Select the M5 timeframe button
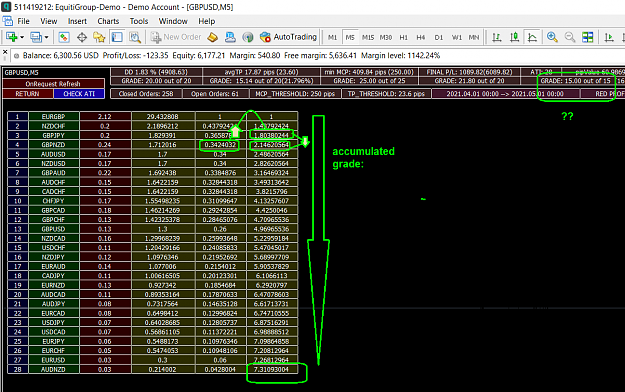The image size is (625, 392). (350, 37)
